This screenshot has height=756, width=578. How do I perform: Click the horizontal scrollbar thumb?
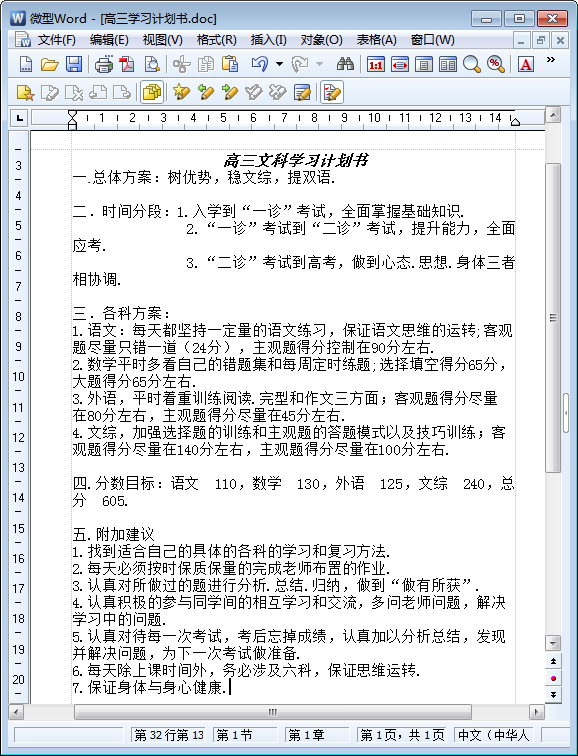pos(273,712)
